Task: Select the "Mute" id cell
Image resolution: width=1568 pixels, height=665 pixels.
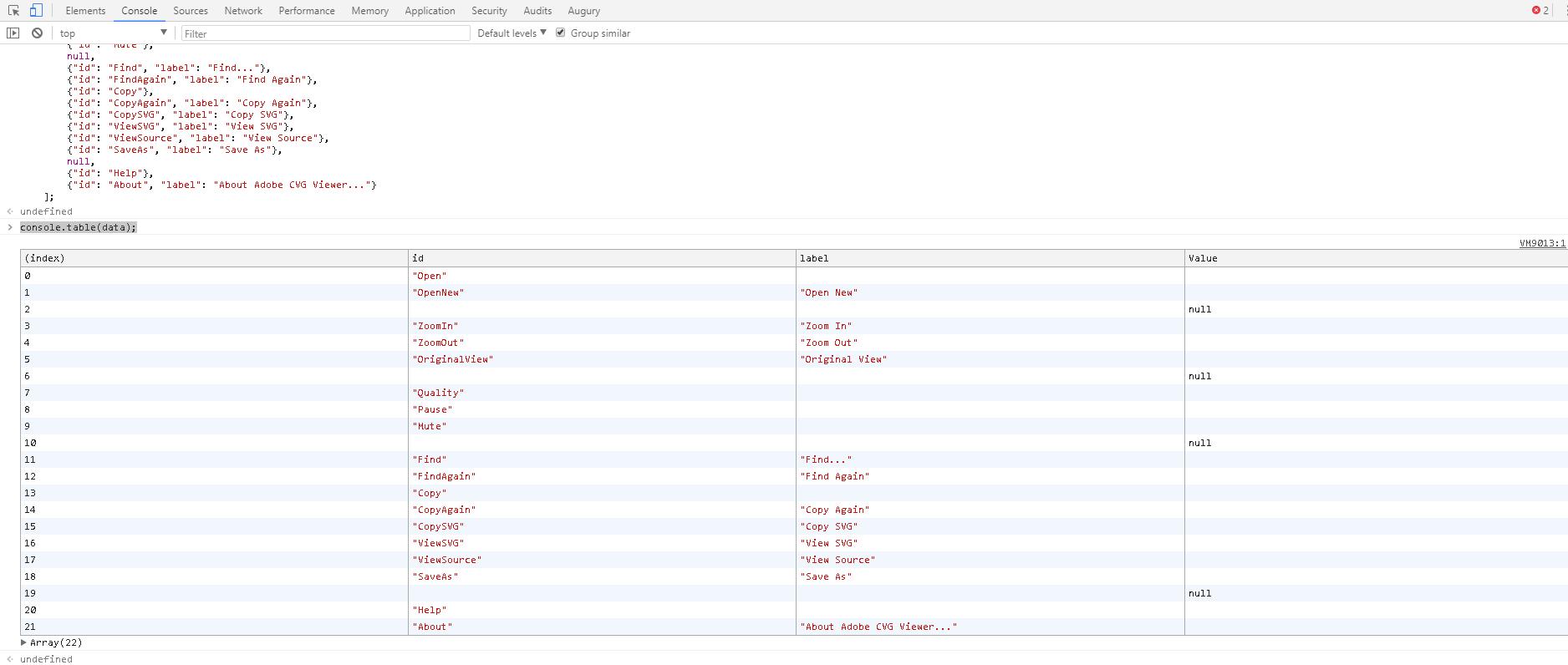Action: click(x=602, y=426)
